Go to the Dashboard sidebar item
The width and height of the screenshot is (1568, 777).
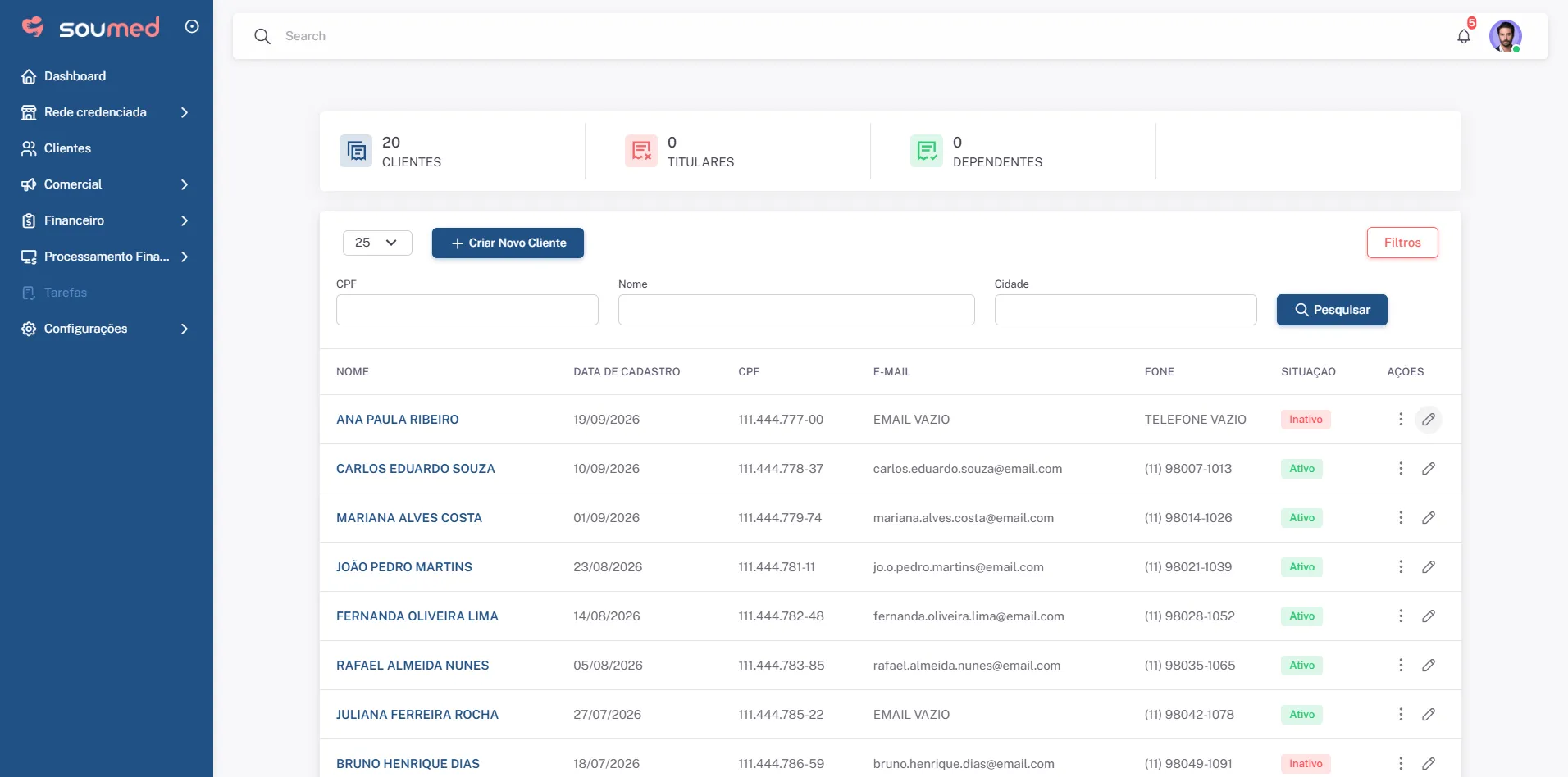click(x=107, y=76)
